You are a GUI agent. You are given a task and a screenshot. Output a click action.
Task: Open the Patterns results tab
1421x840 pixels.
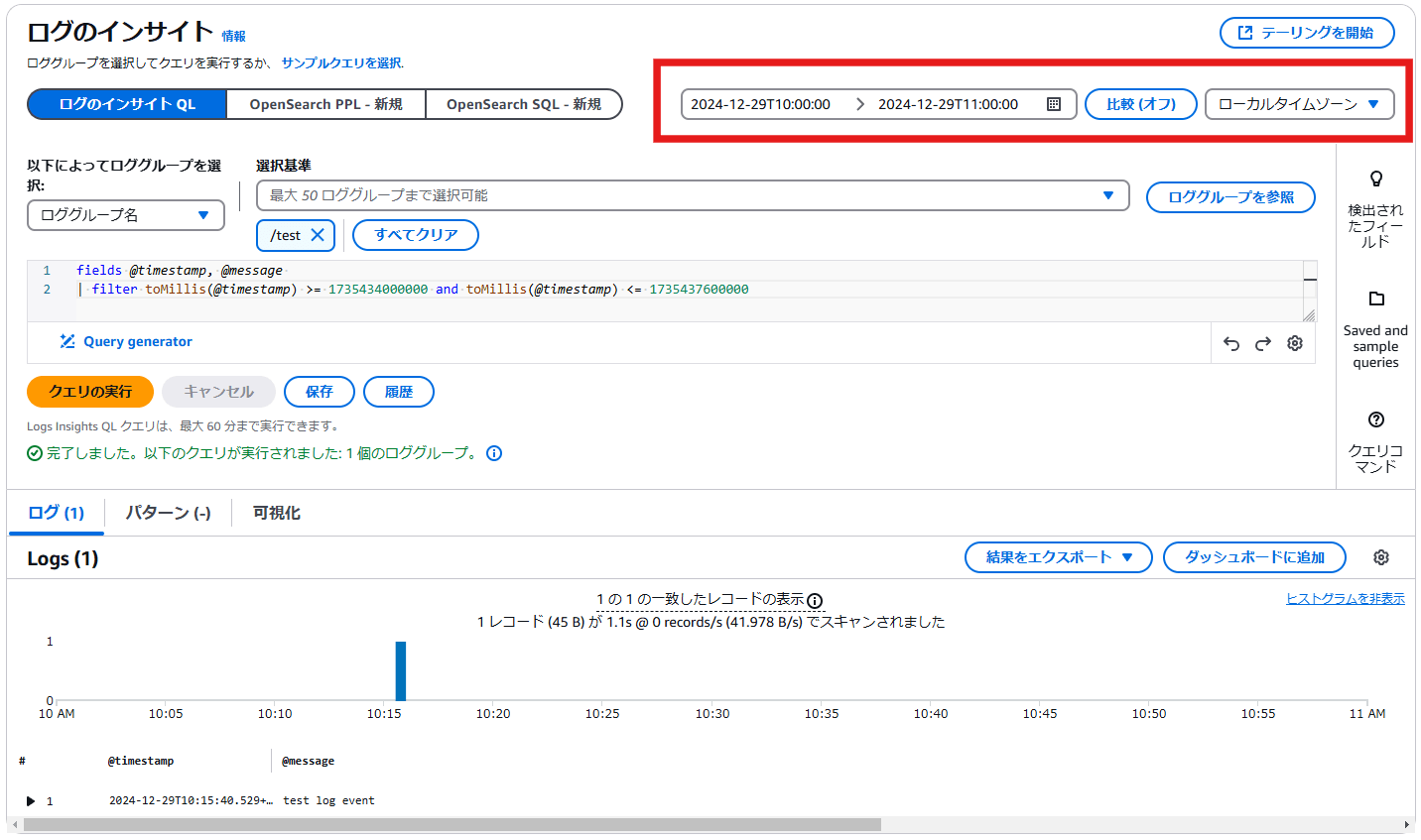tap(168, 513)
